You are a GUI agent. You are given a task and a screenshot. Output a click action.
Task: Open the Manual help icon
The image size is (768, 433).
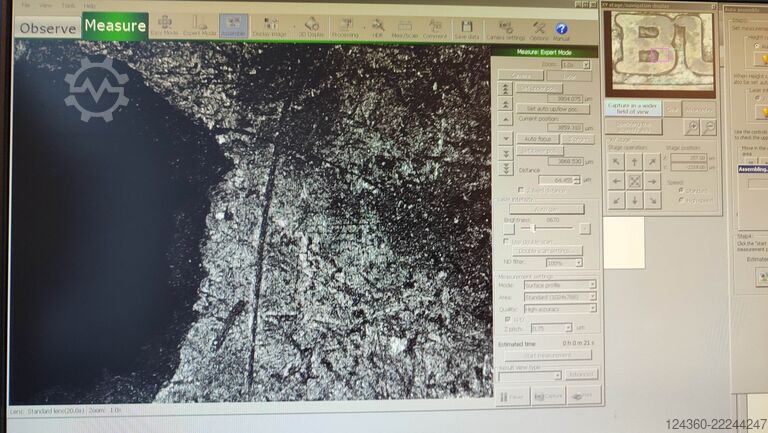561,31
